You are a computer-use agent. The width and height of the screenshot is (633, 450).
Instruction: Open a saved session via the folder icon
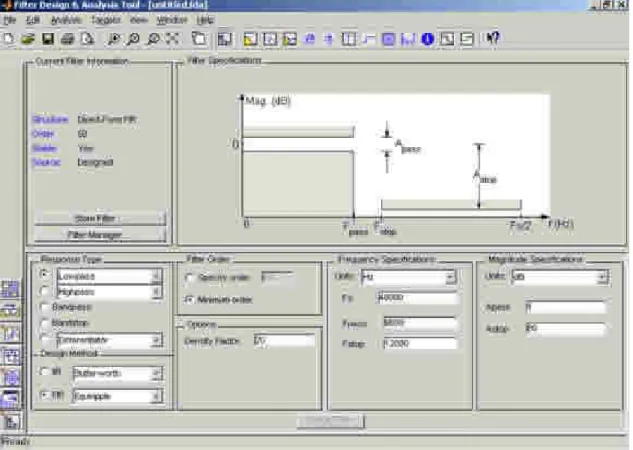(28, 39)
